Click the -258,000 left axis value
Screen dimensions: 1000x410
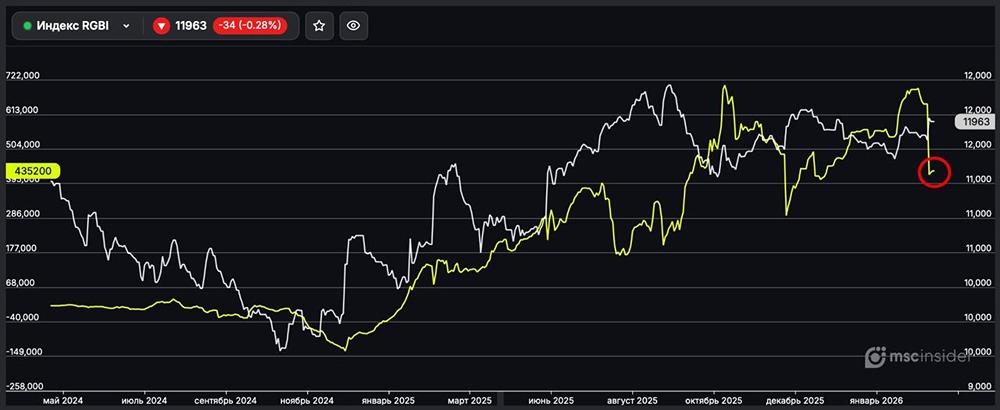coord(21,385)
